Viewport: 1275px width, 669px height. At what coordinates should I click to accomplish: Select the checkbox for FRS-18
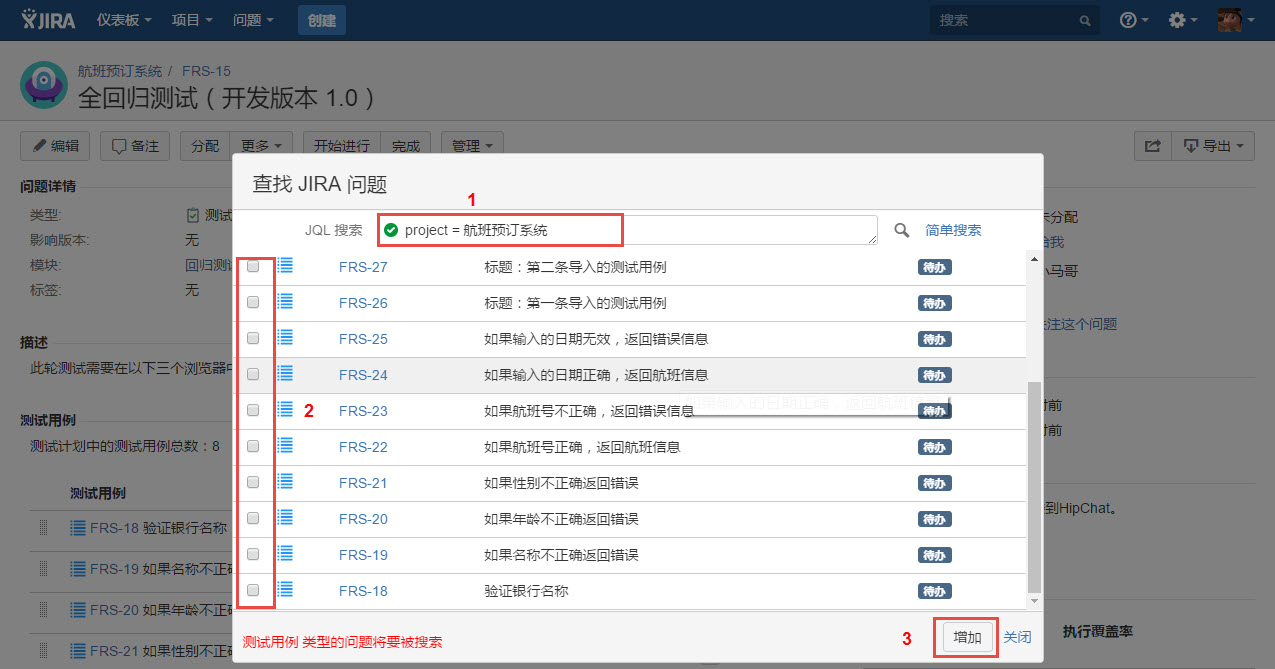pyautogui.click(x=253, y=591)
